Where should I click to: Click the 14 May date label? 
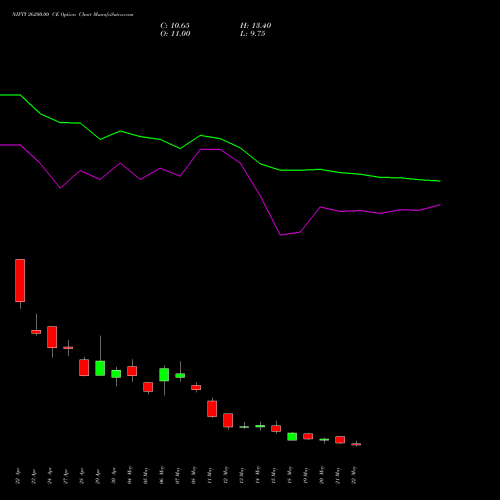[x=258, y=475]
